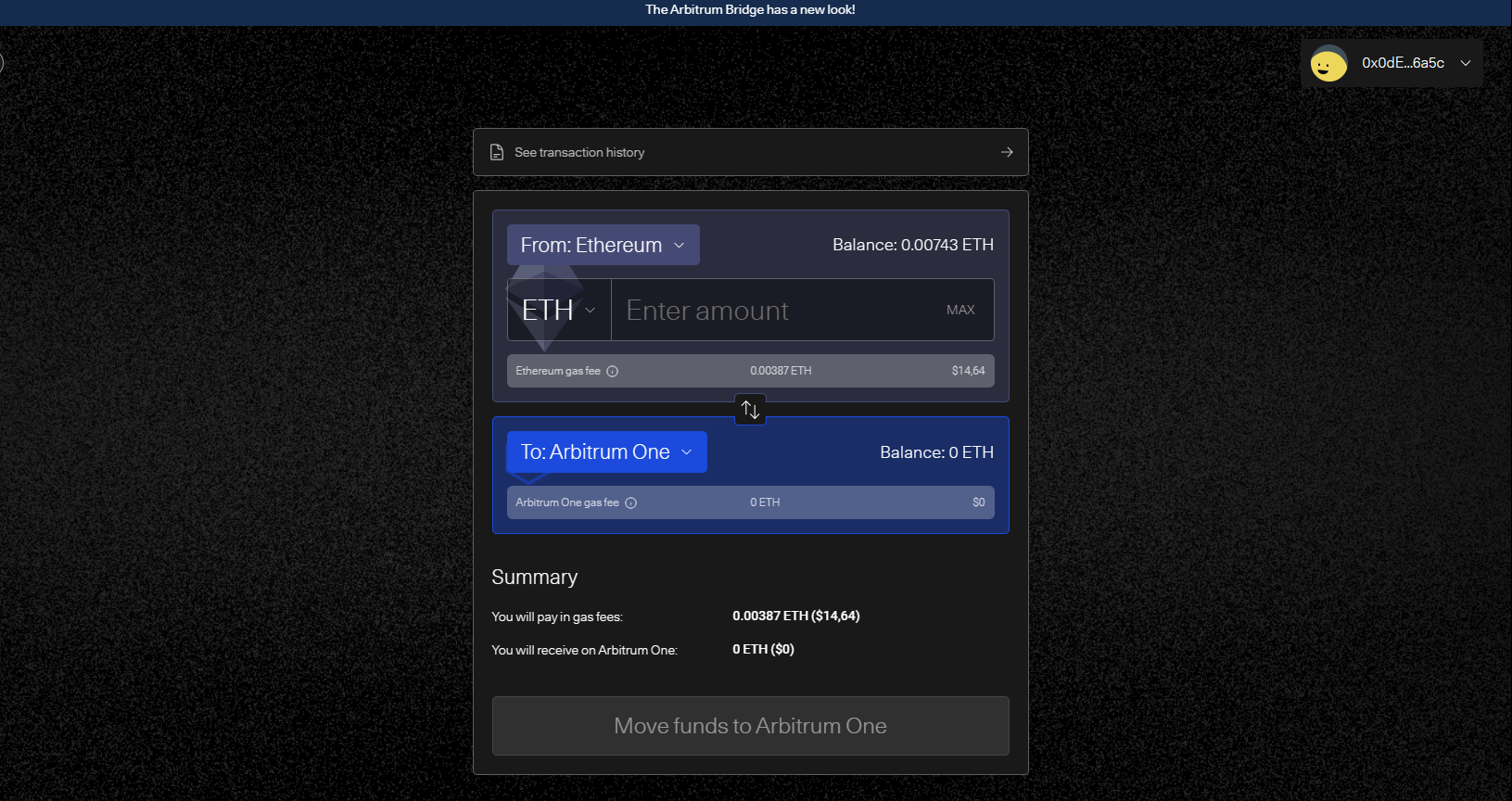Viewport: 1512px width, 801px height.
Task: Click the Arbitrum One gas fee info icon
Action: click(630, 502)
